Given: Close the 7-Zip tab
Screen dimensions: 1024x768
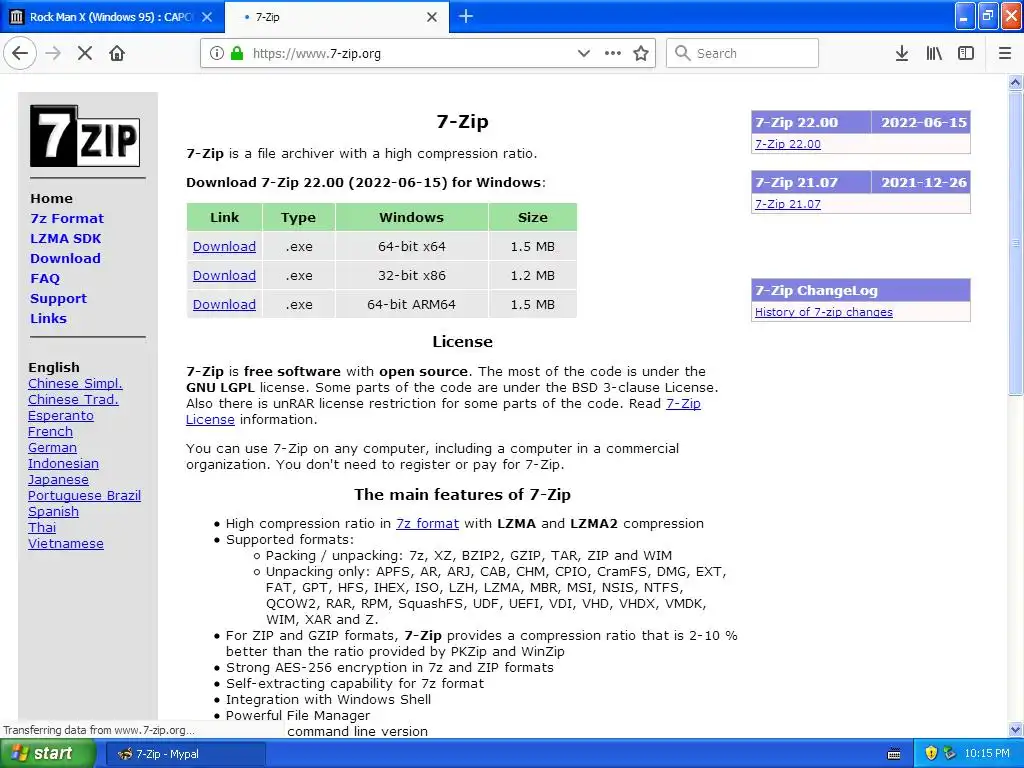Looking at the screenshot, I should (x=432, y=17).
